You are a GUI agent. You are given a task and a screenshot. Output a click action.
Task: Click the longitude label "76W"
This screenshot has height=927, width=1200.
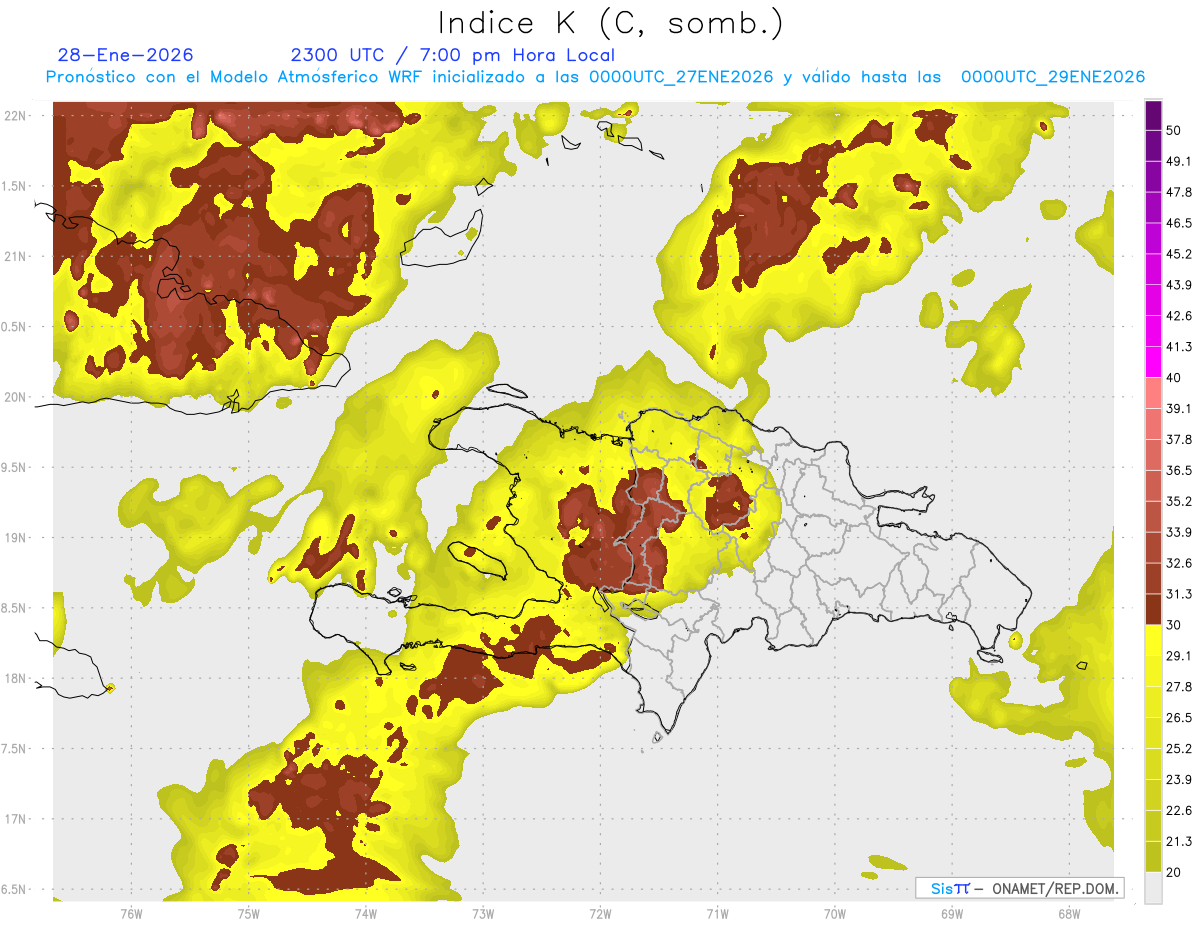pos(131,914)
